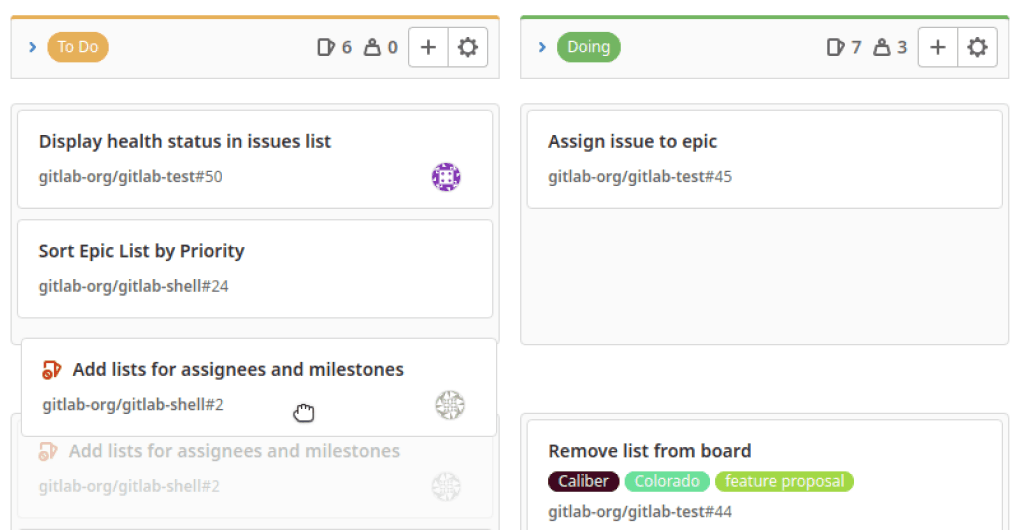This screenshot has height=530, width=1018.
Task: Click the epic icon on dragged issue card
Action: pyautogui.click(x=52, y=370)
